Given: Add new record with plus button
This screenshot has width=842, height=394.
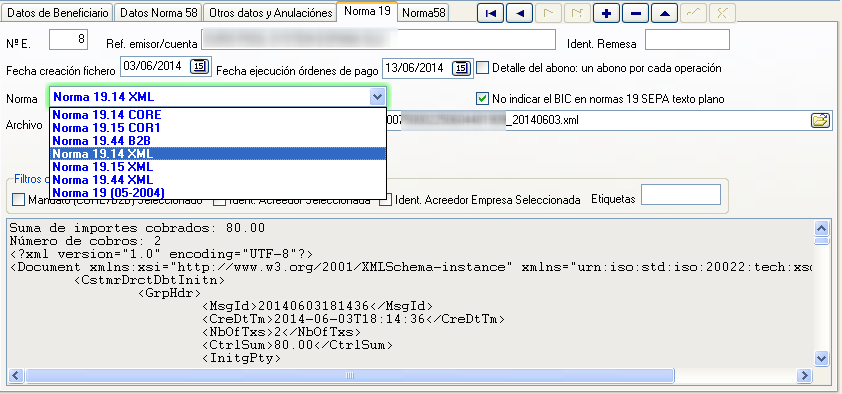Looking at the screenshot, I should coord(607,13).
